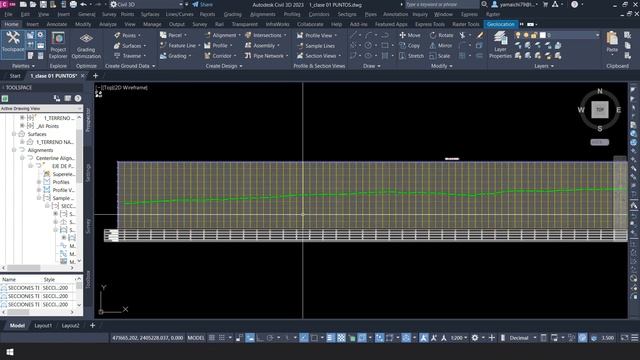Screen dimensions: 640x360
Task: Open the Annotate ribbon tab
Action: pos(57,24)
